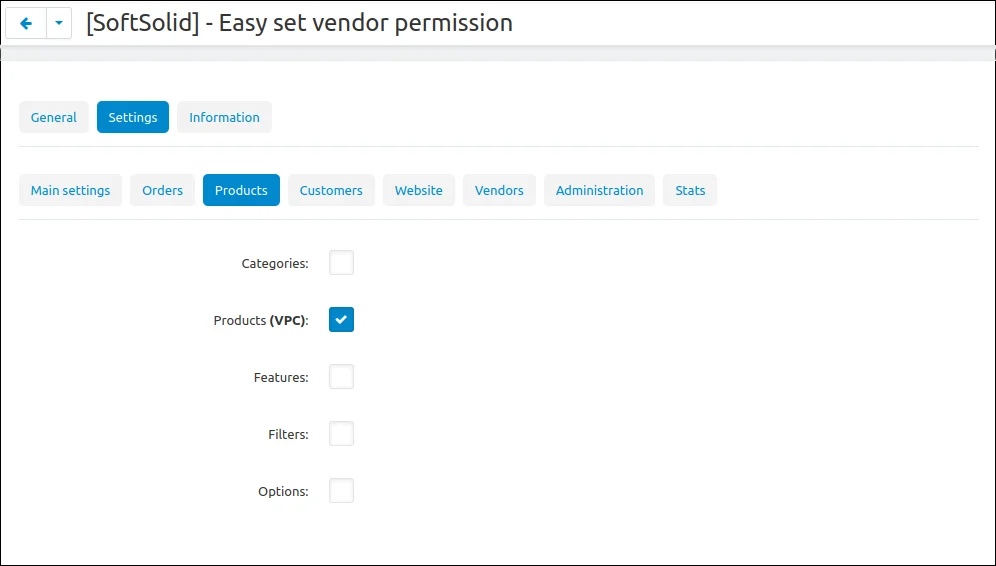Click the Options label text

[283, 492]
